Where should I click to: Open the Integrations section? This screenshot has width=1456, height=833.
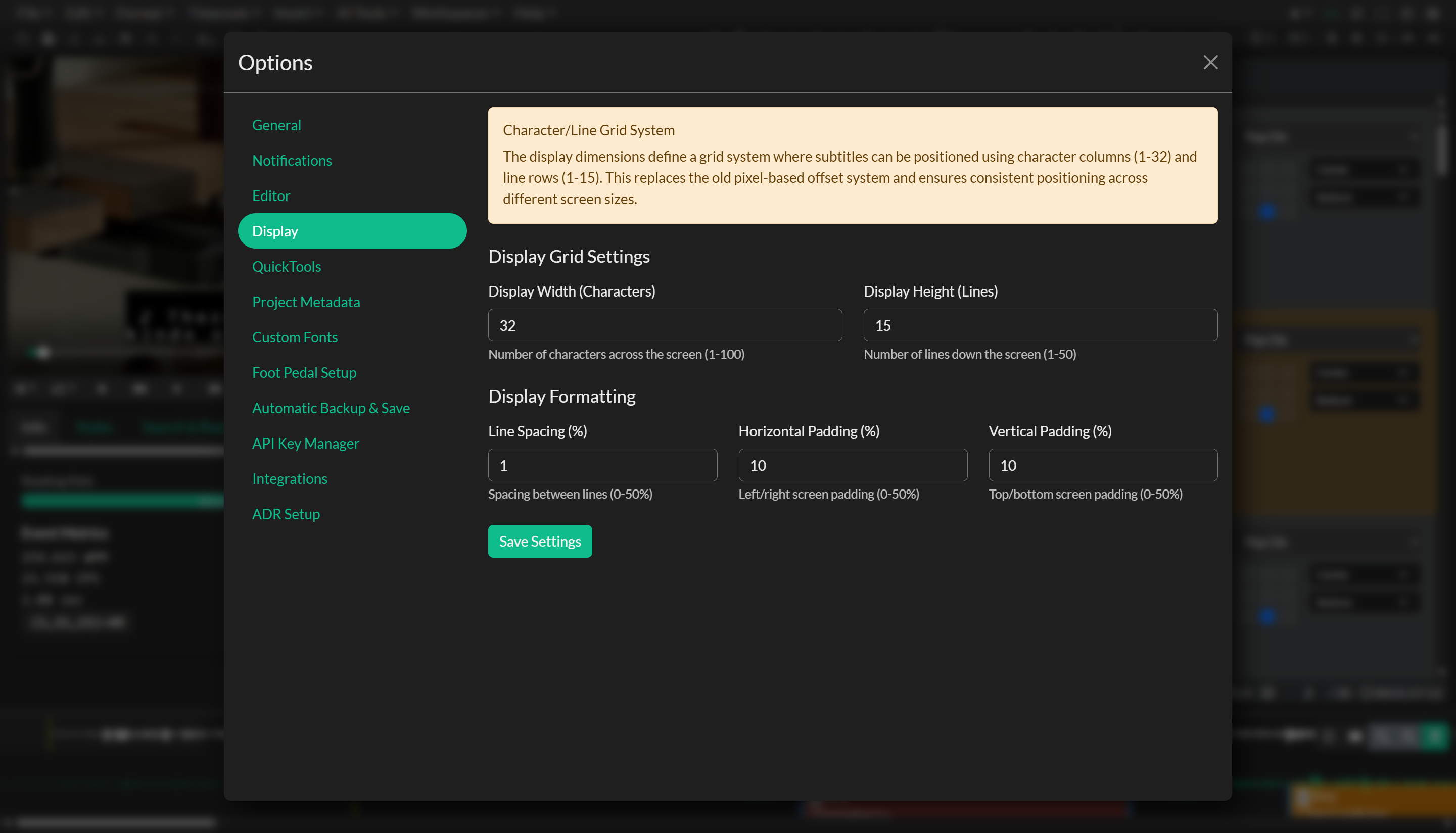click(x=290, y=478)
